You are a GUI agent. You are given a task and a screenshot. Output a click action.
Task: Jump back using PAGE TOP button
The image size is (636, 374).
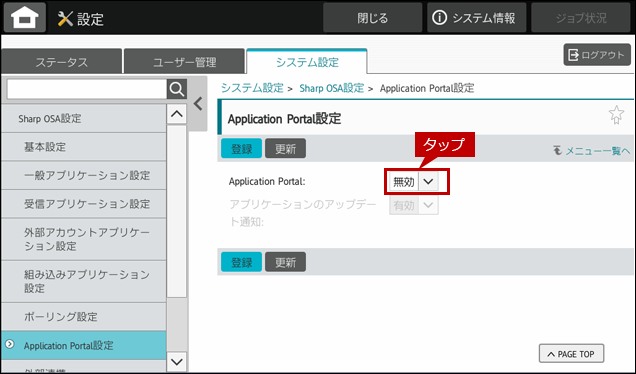(571, 354)
